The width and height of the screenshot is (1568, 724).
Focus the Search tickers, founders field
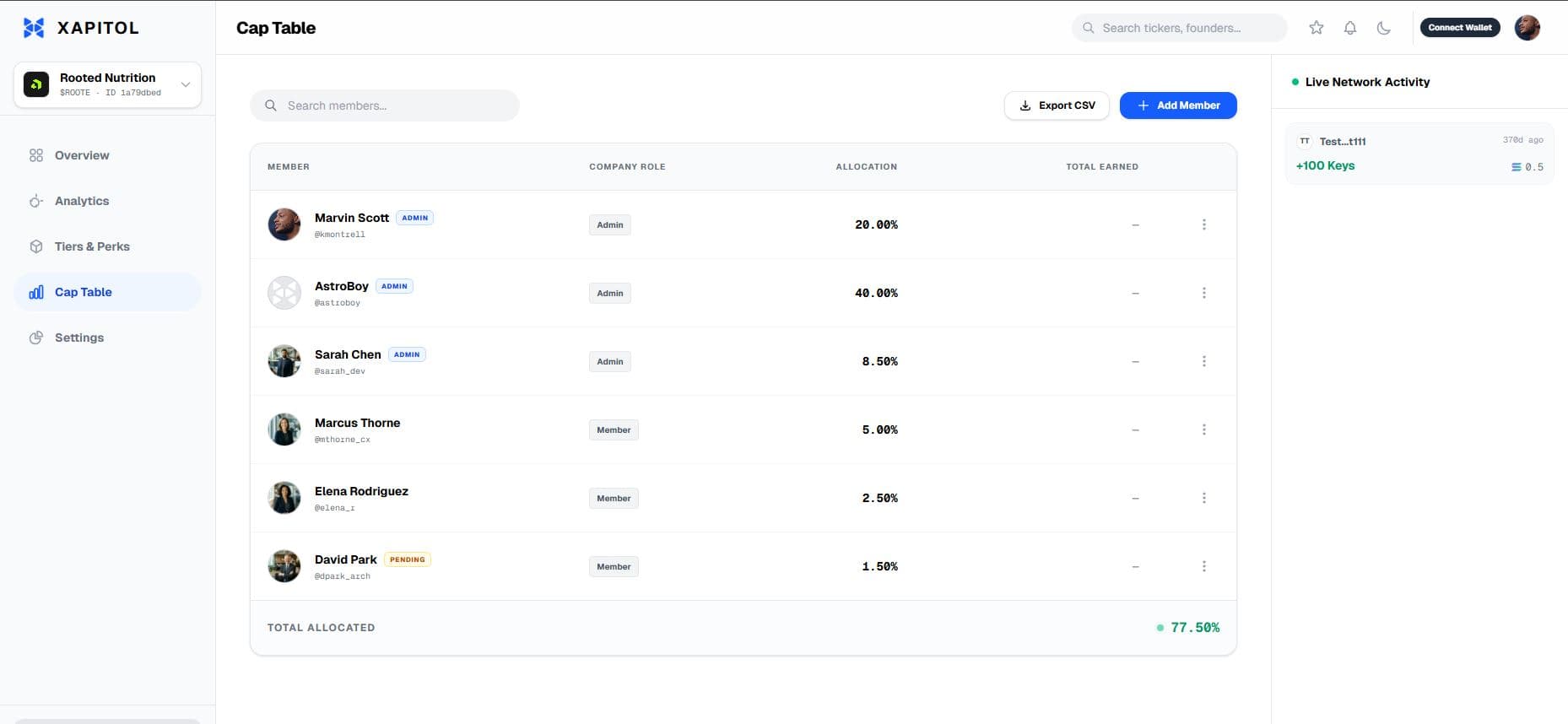pos(1180,28)
